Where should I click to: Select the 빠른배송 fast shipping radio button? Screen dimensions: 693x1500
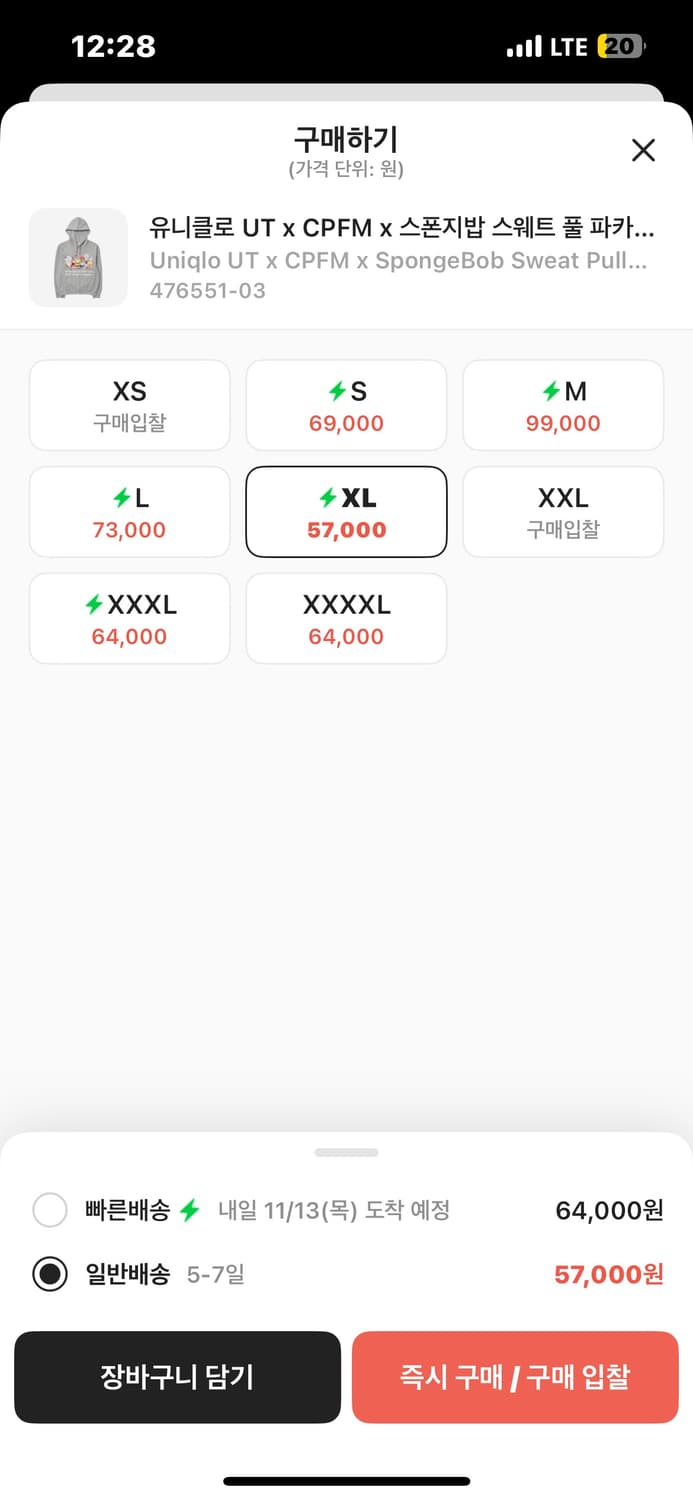[50, 1210]
